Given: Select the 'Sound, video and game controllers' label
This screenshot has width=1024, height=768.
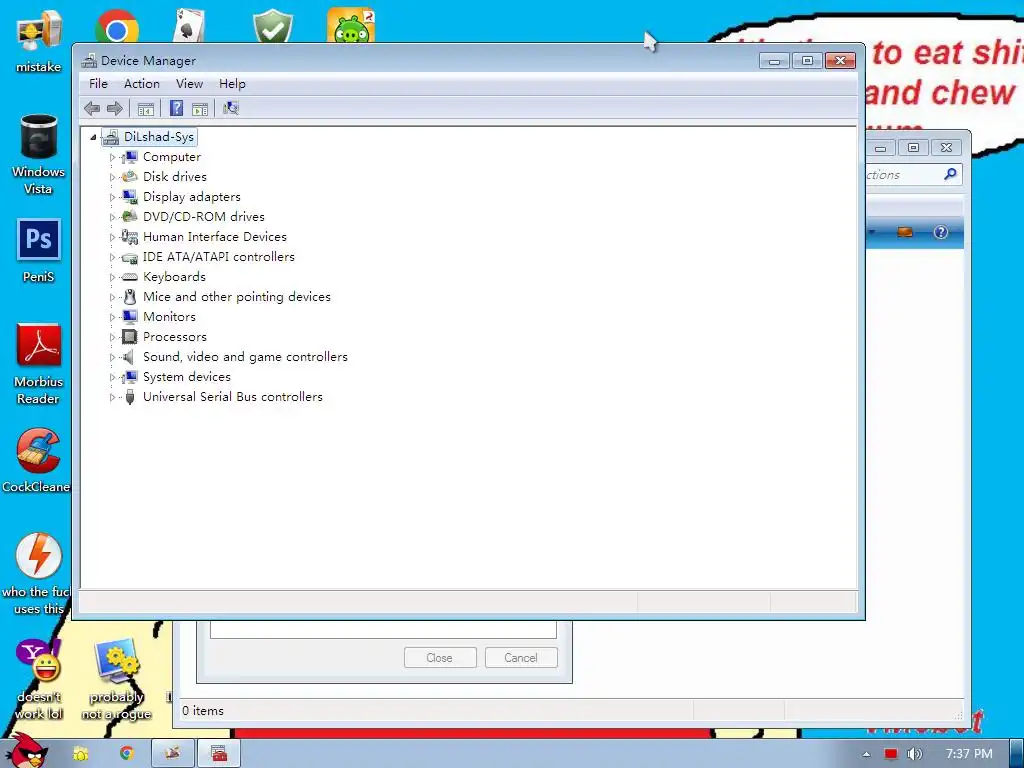Looking at the screenshot, I should [x=245, y=357].
